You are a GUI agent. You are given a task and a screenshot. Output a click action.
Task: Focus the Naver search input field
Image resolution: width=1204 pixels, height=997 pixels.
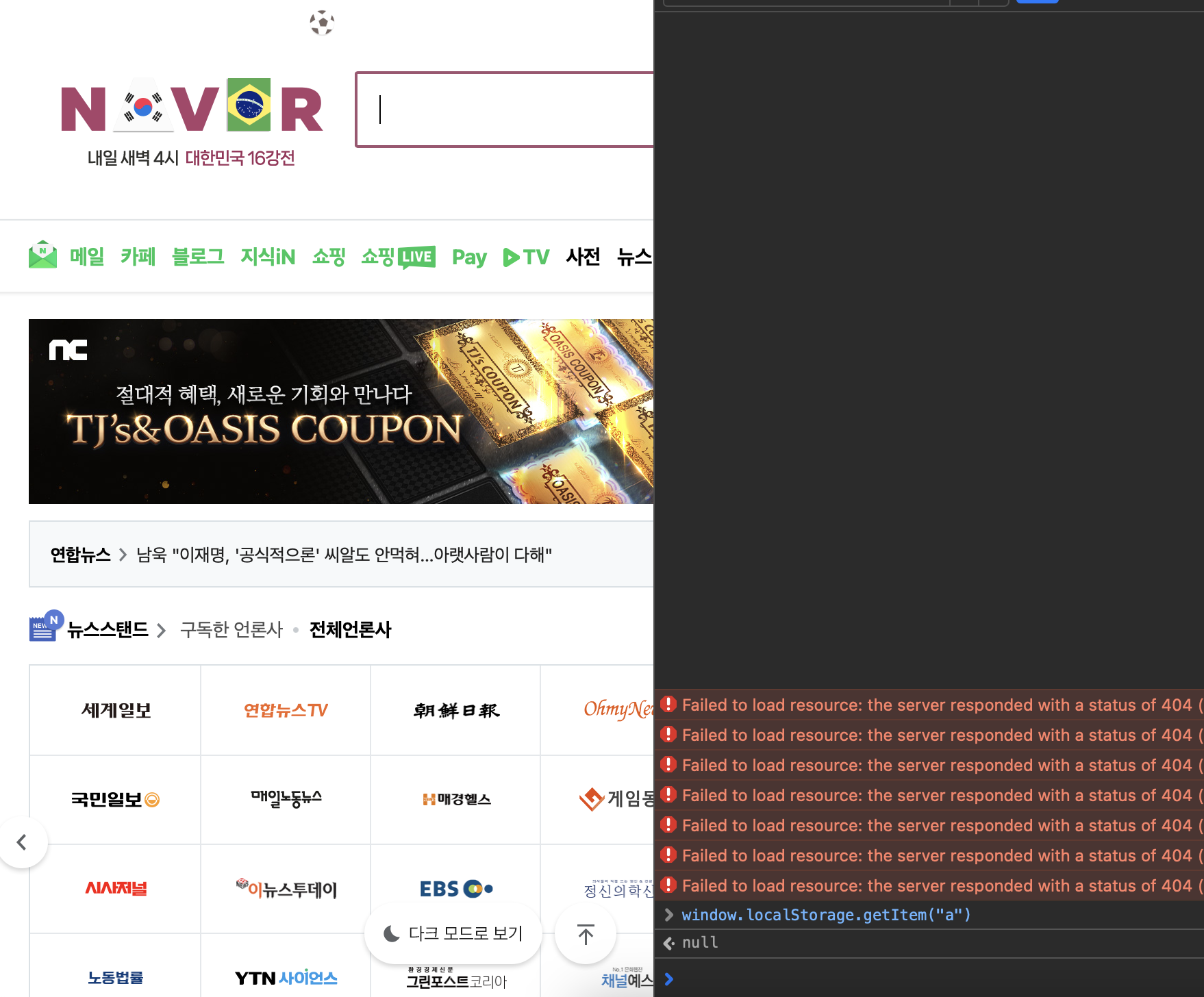[505, 110]
